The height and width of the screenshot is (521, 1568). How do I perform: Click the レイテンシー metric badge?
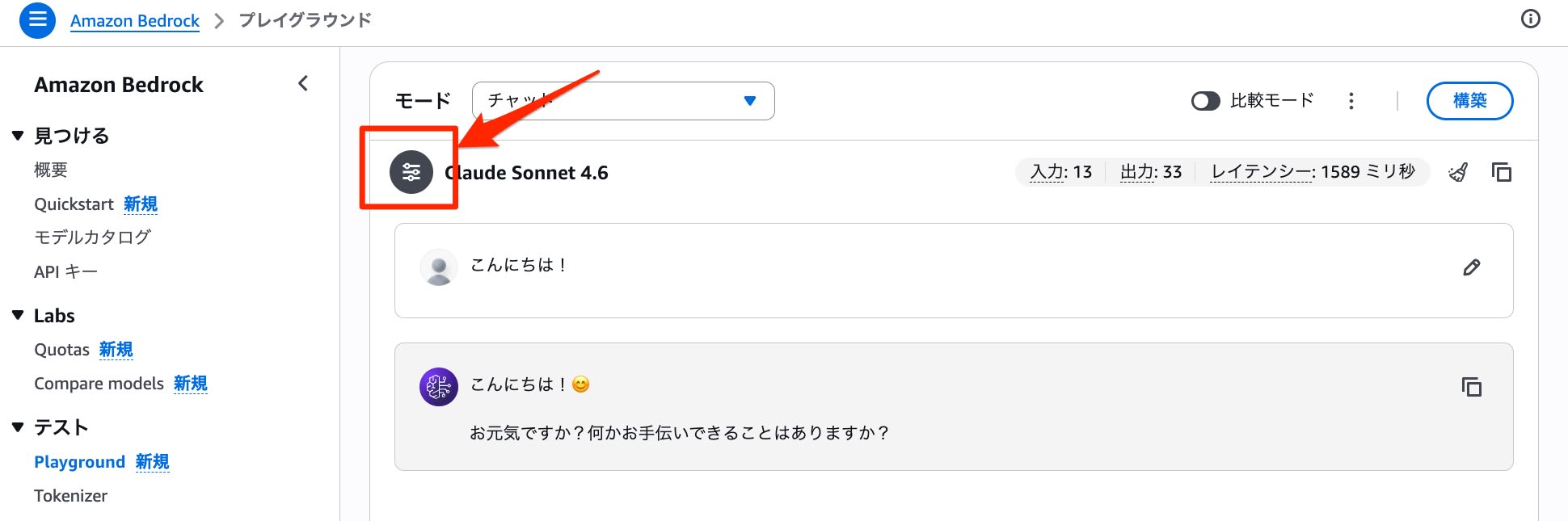pos(1313,172)
